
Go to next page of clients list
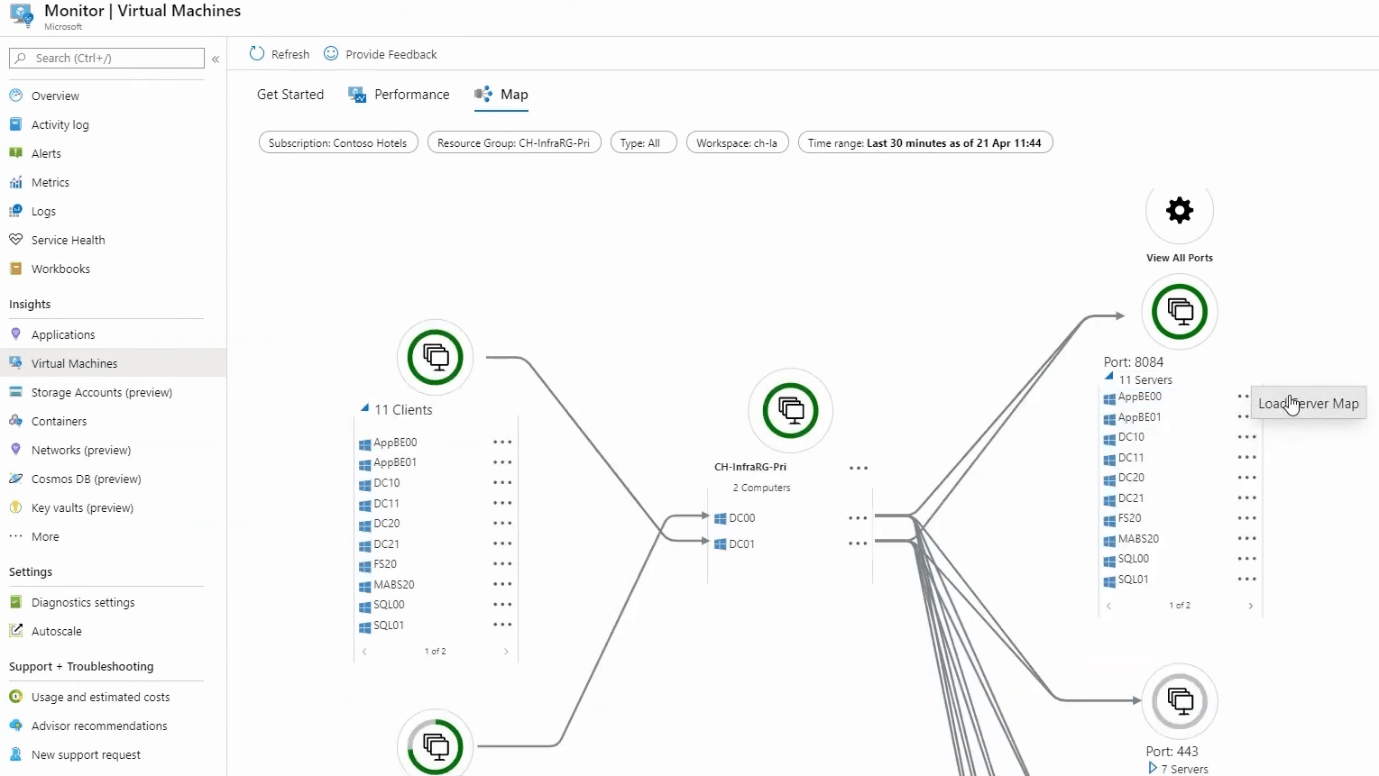pos(506,651)
